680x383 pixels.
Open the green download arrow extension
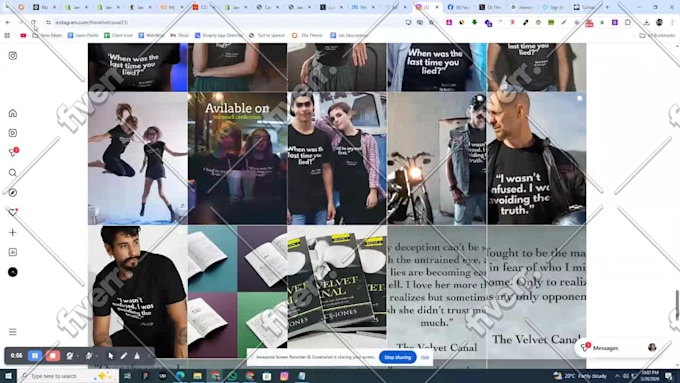coord(474,22)
